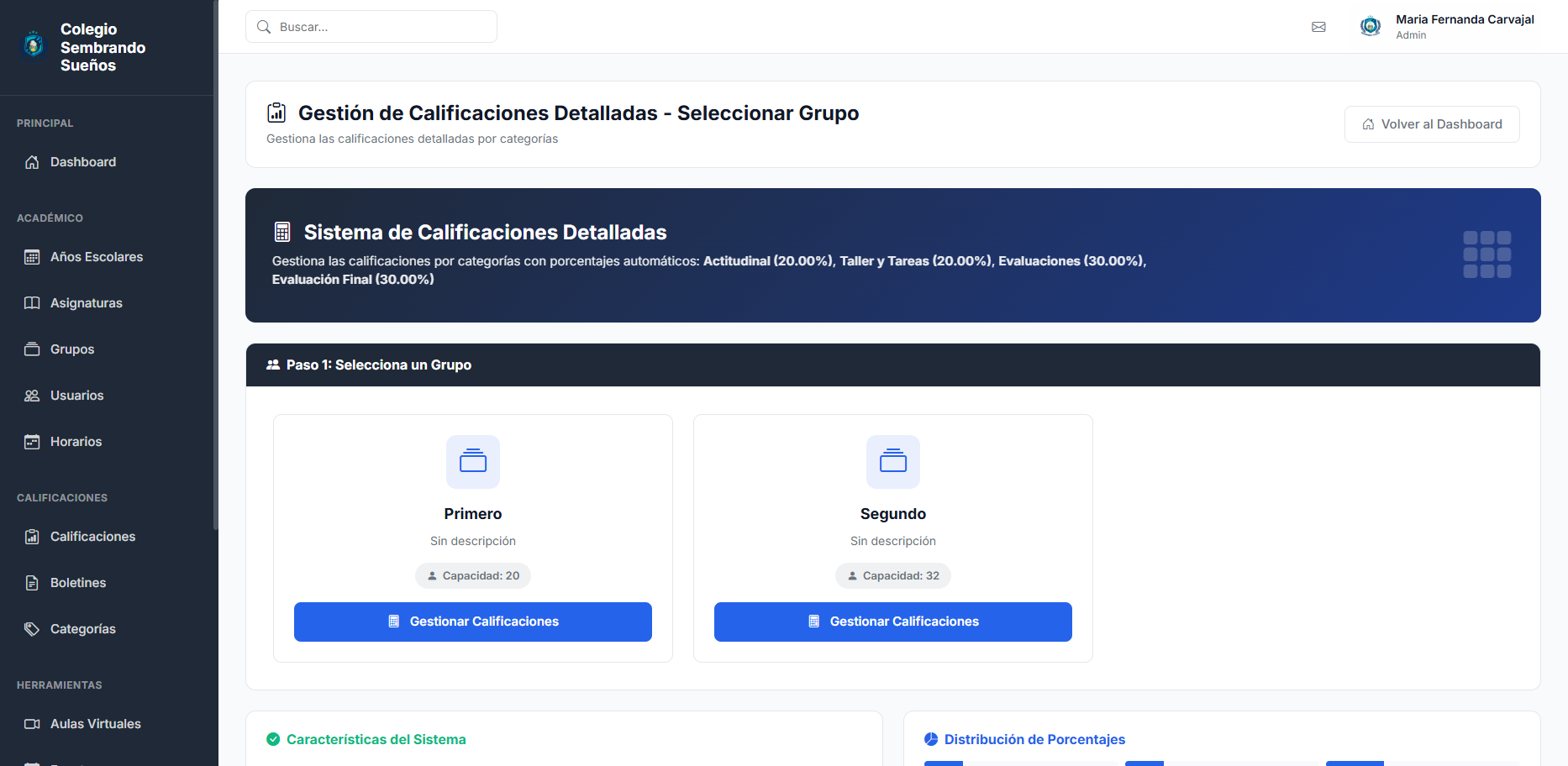Click the grid icon in the blue banner
The height and width of the screenshot is (766, 1568).
tap(1486, 254)
